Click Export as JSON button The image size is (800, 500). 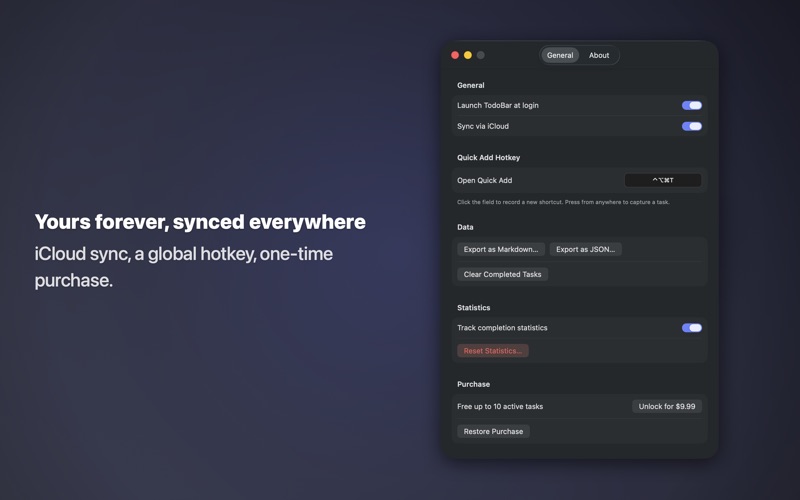pos(585,249)
